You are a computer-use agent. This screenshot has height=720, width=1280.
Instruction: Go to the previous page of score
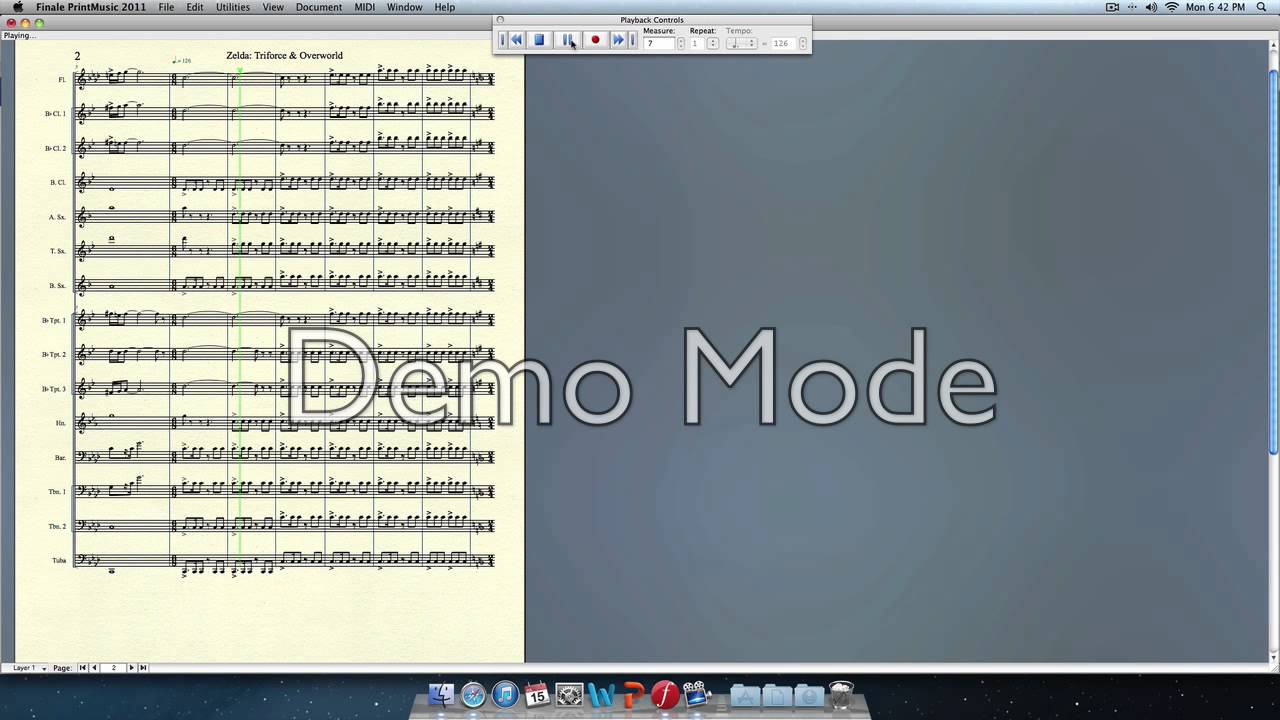[94, 668]
